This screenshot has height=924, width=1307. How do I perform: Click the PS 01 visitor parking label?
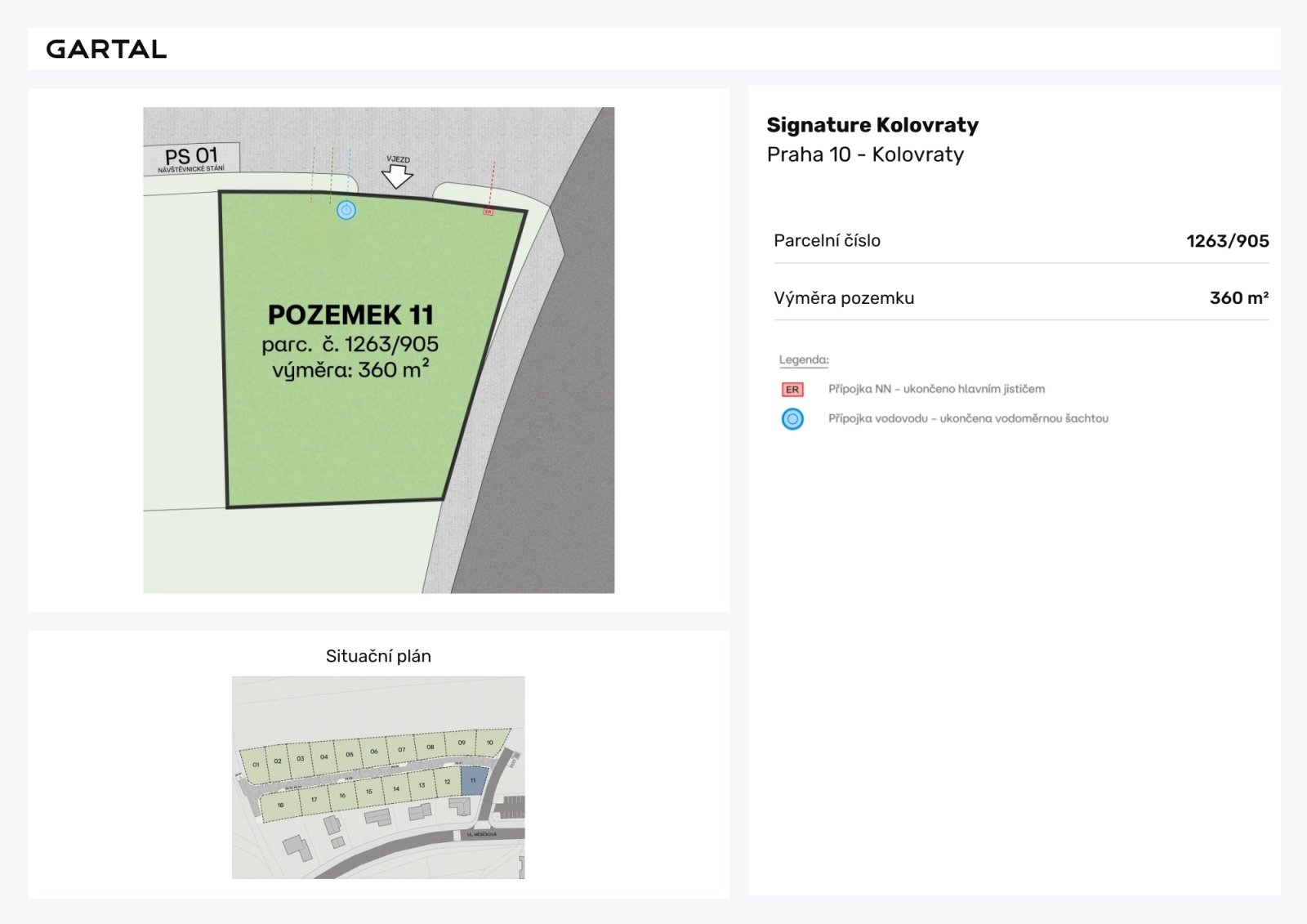(191, 158)
